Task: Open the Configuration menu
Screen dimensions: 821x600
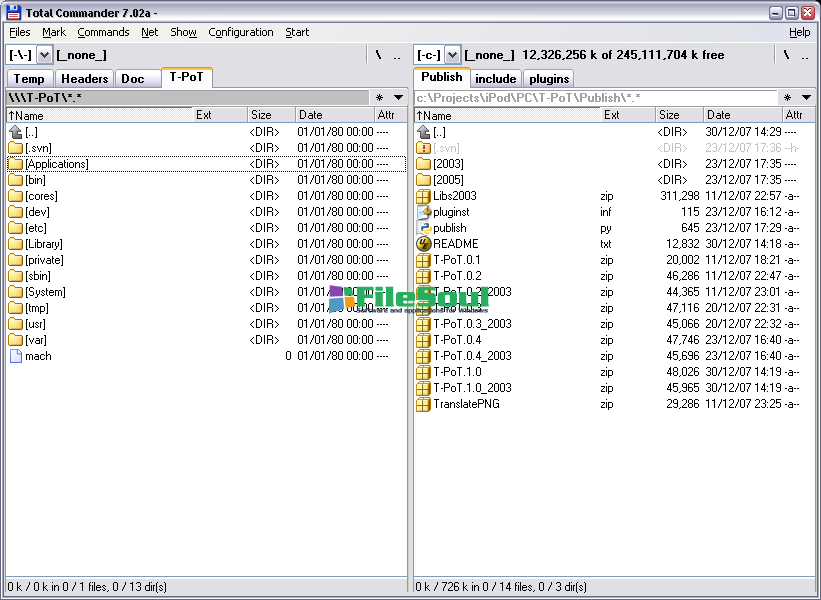Action: coord(240,32)
